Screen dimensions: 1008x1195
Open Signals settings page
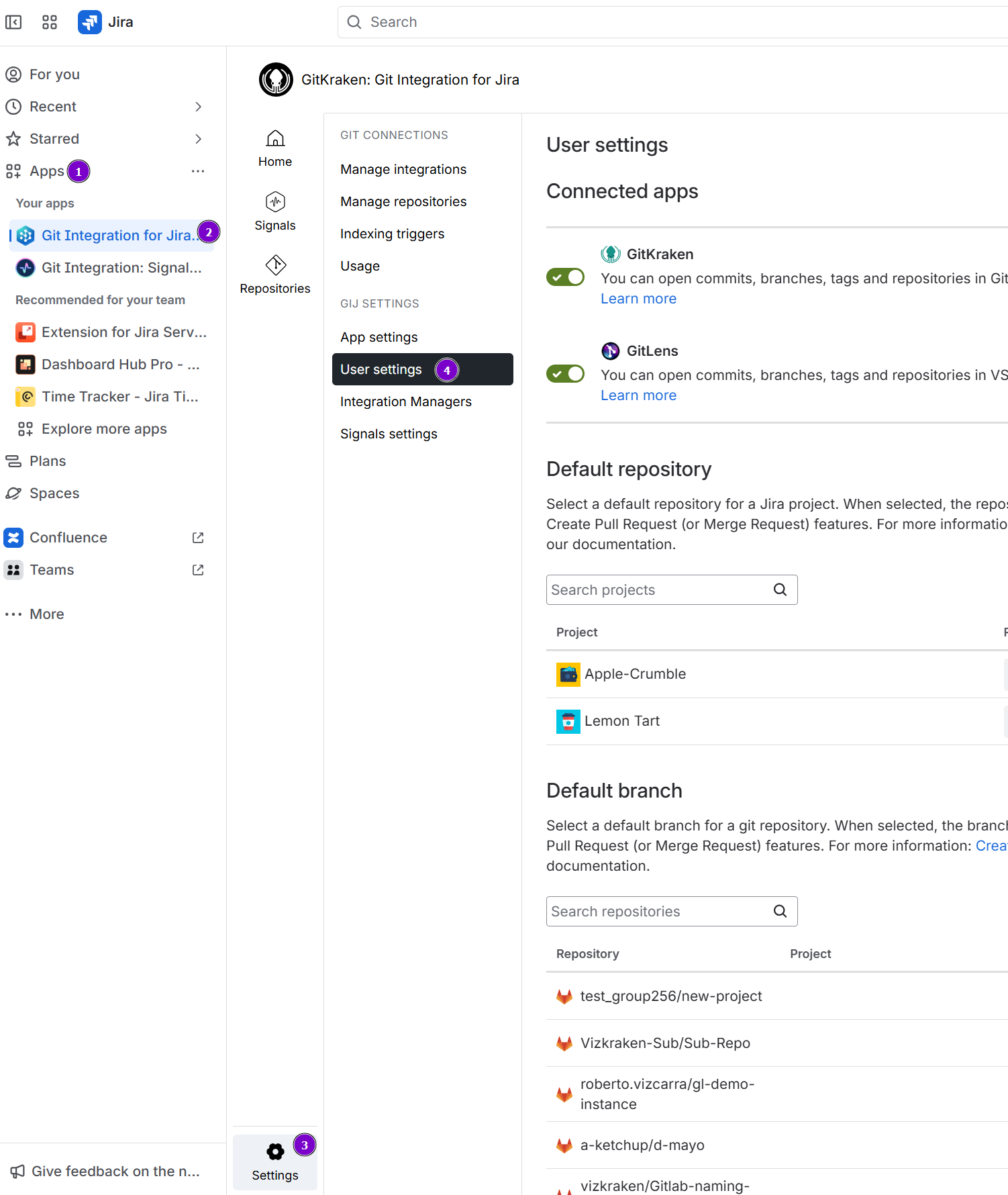click(x=389, y=434)
